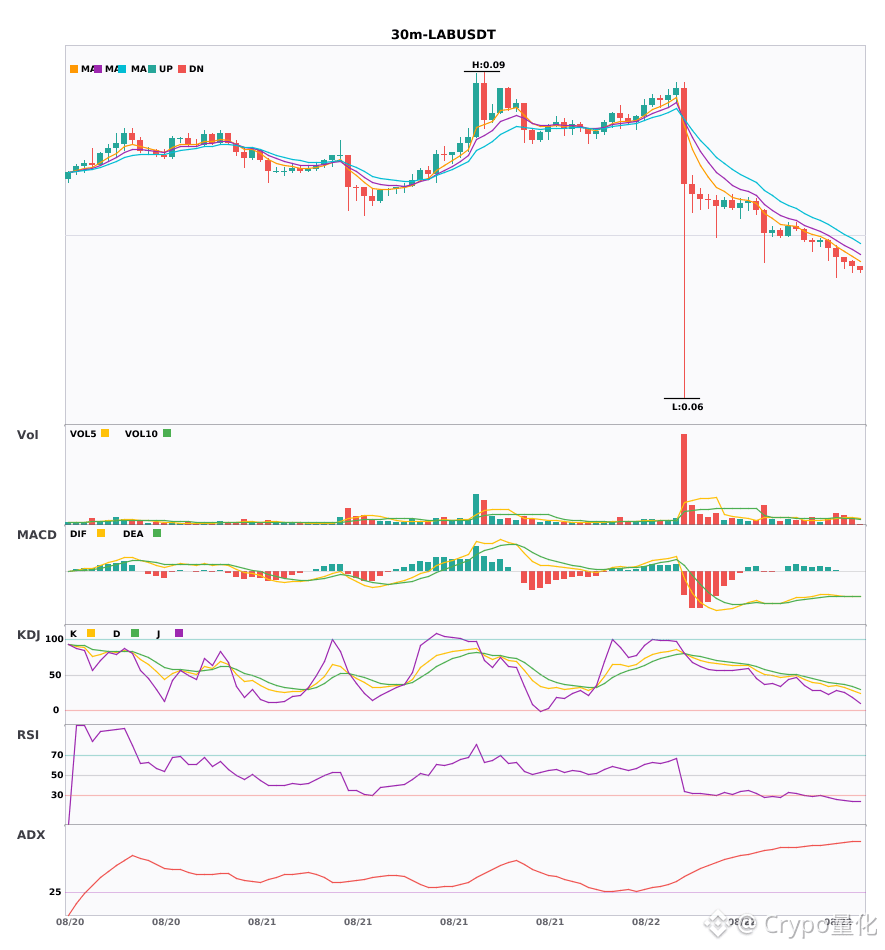885x950 pixels.
Task: Click the VOL5 legend text
Action: point(83,434)
